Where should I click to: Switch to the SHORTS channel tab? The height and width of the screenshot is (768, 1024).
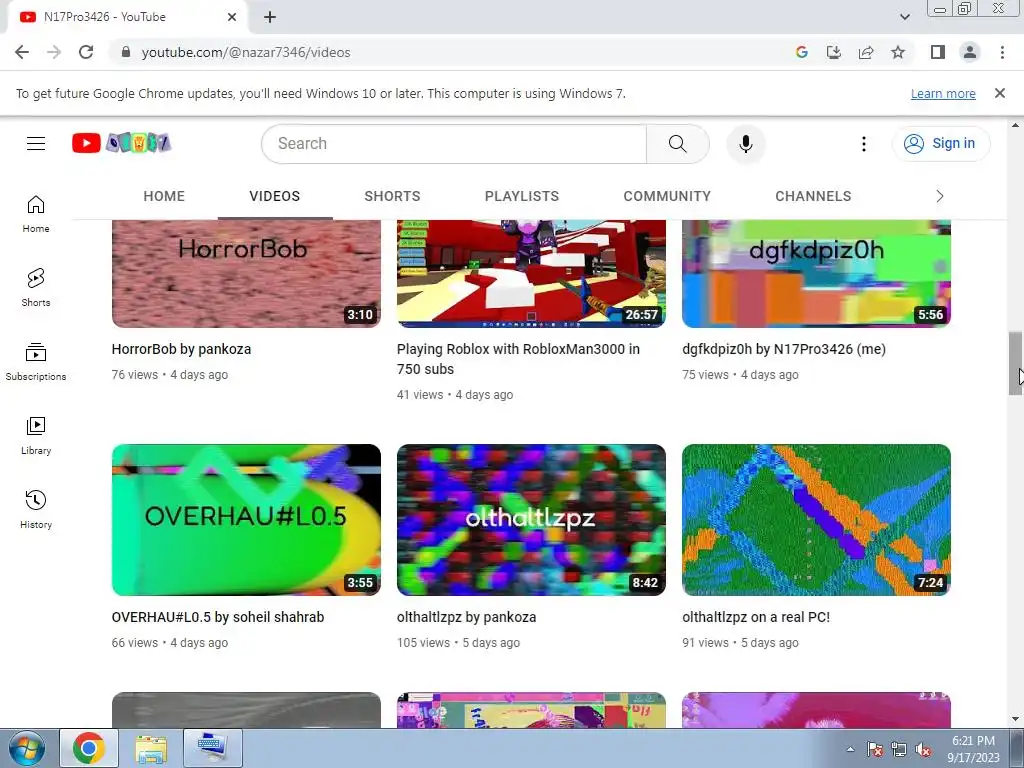pos(392,196)
